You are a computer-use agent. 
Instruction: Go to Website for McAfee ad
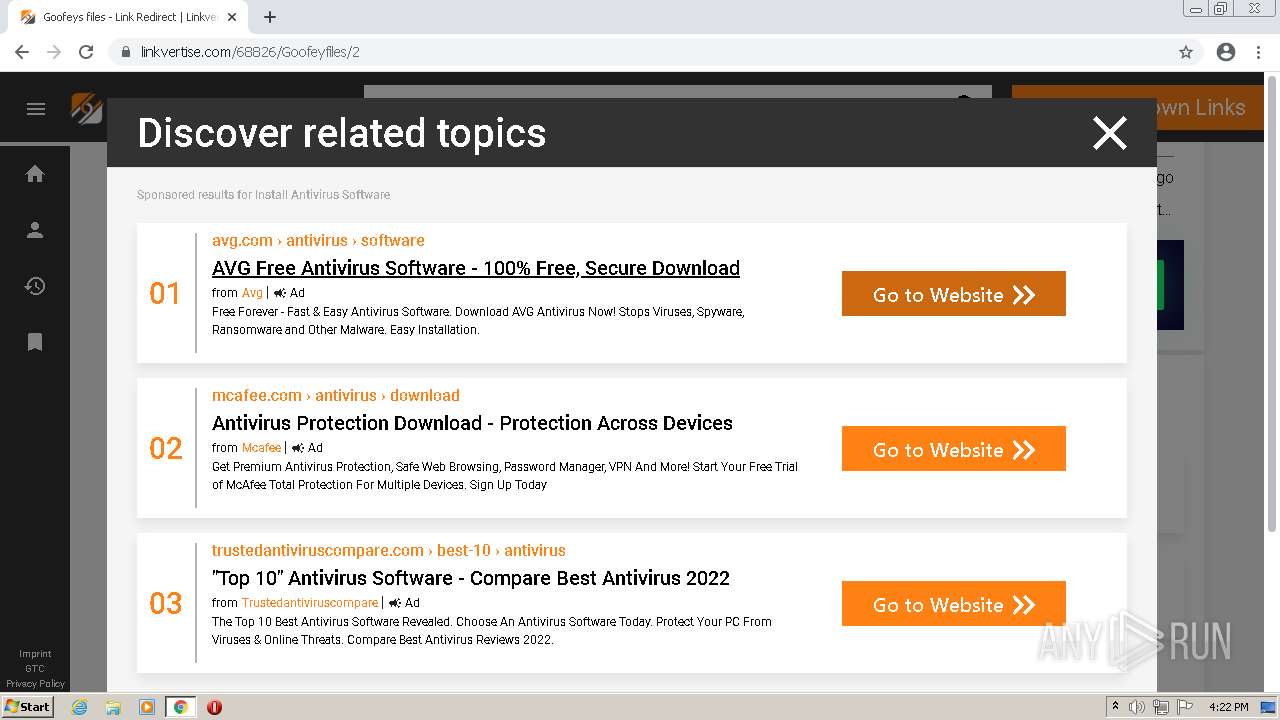(954, 449)
